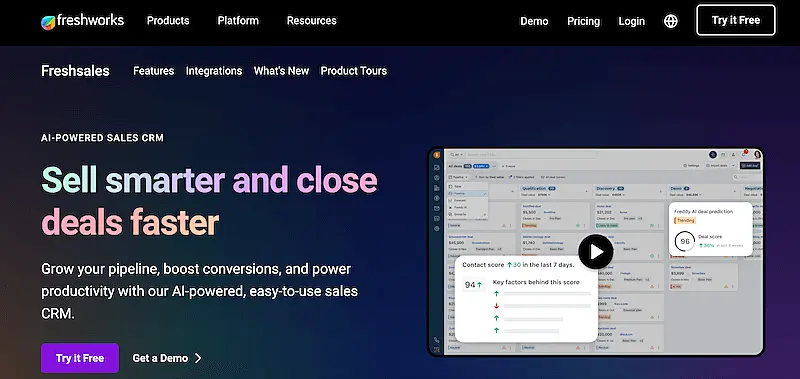This screenshot has width=800, height=379.
Task: Open Product Tours in the sub-navigation
Action: pos(354,71)
